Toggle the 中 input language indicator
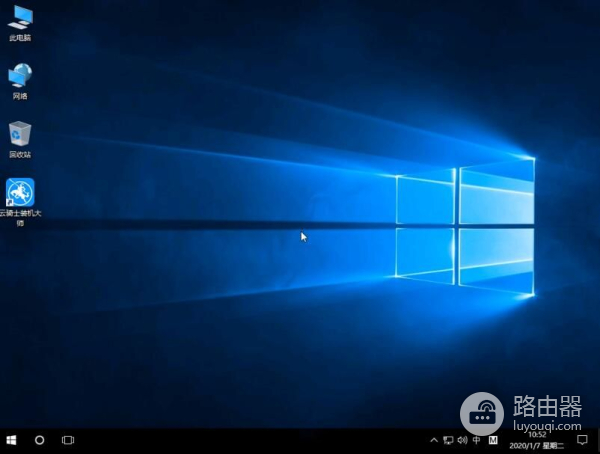The image size is (600, 454). [476, 440]
